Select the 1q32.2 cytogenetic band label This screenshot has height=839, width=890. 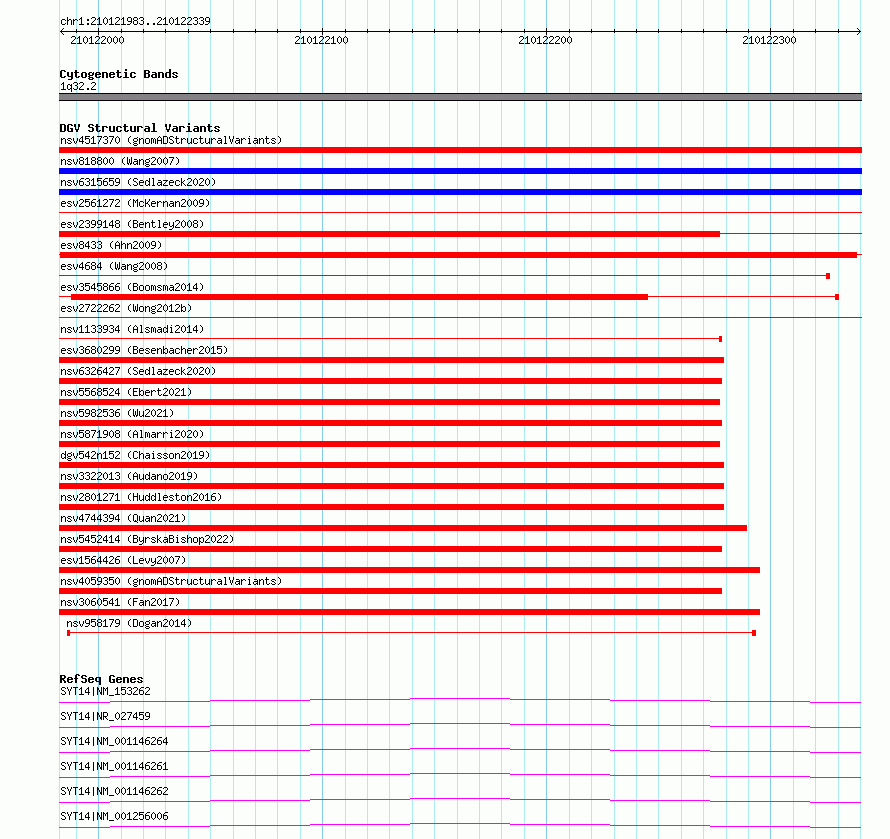[x=78, y=86]
